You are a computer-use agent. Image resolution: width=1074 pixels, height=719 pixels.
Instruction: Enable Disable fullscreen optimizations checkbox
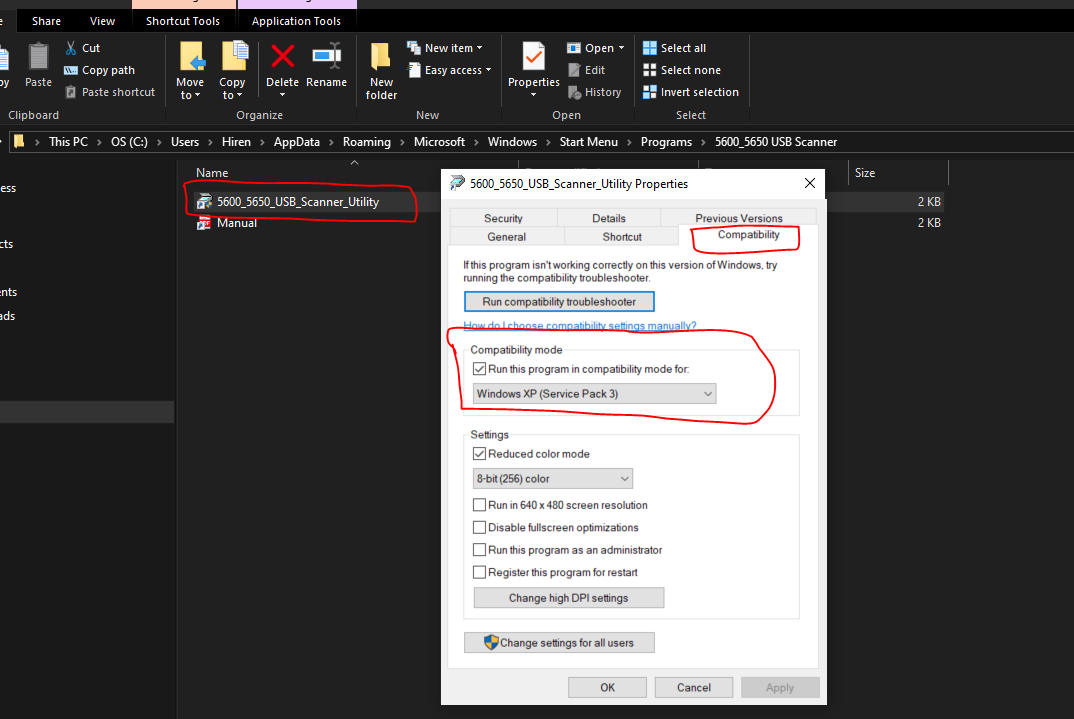(479, 527)
